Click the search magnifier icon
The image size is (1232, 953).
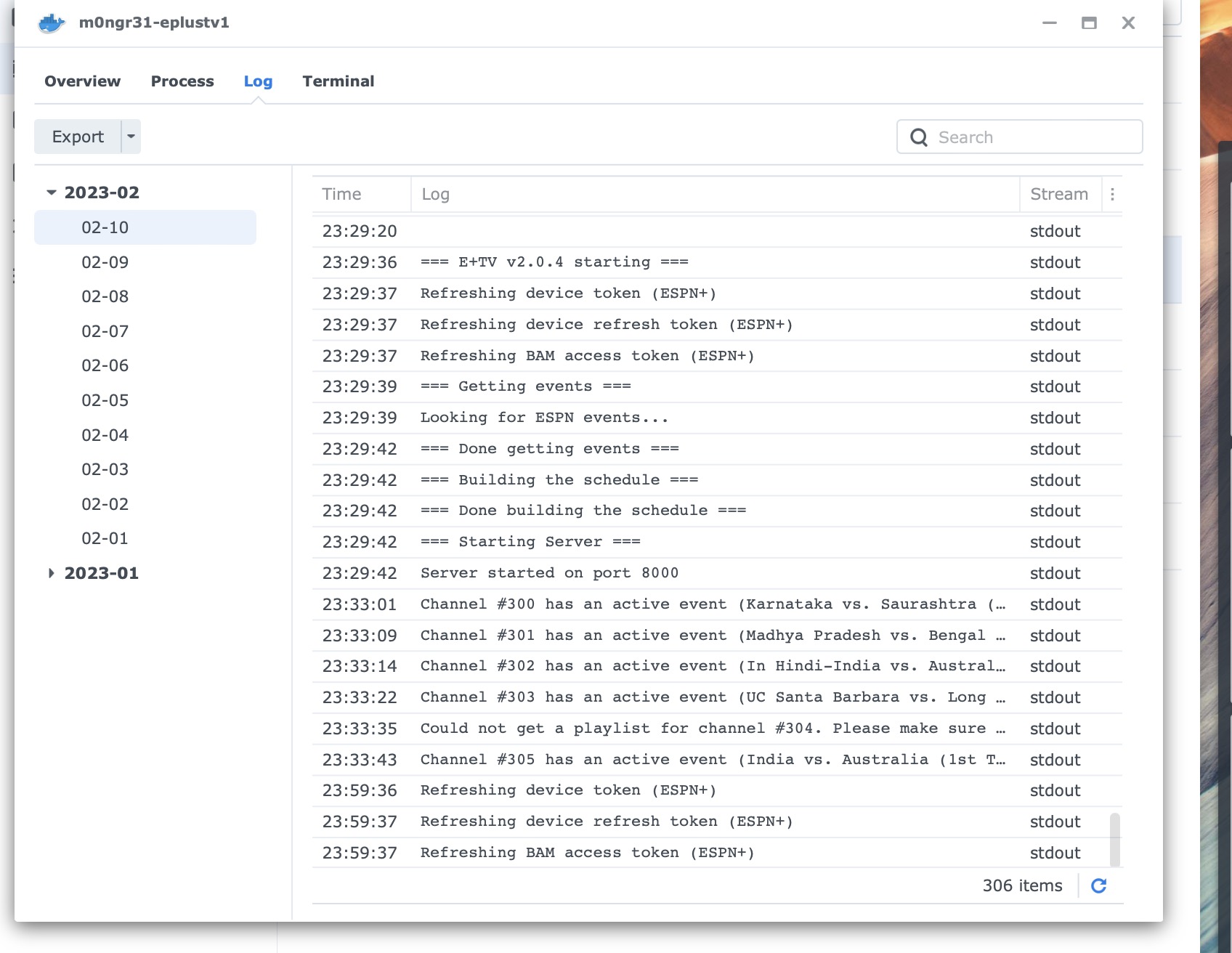tap(919, 137)
